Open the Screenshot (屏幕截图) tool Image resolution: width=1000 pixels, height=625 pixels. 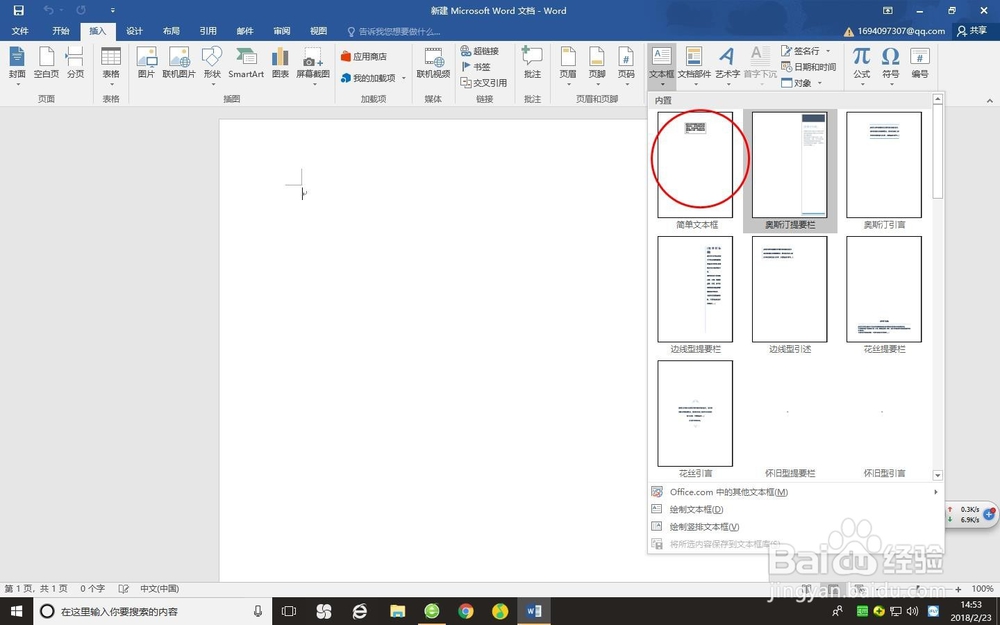tap(313, 65)
